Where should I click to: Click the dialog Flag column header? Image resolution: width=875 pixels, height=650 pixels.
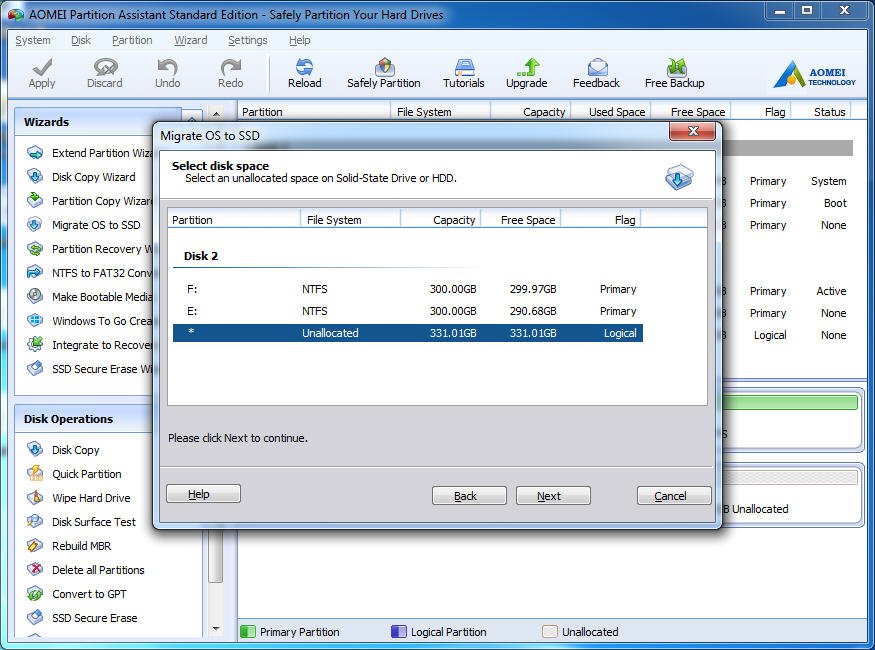(601, 220)
